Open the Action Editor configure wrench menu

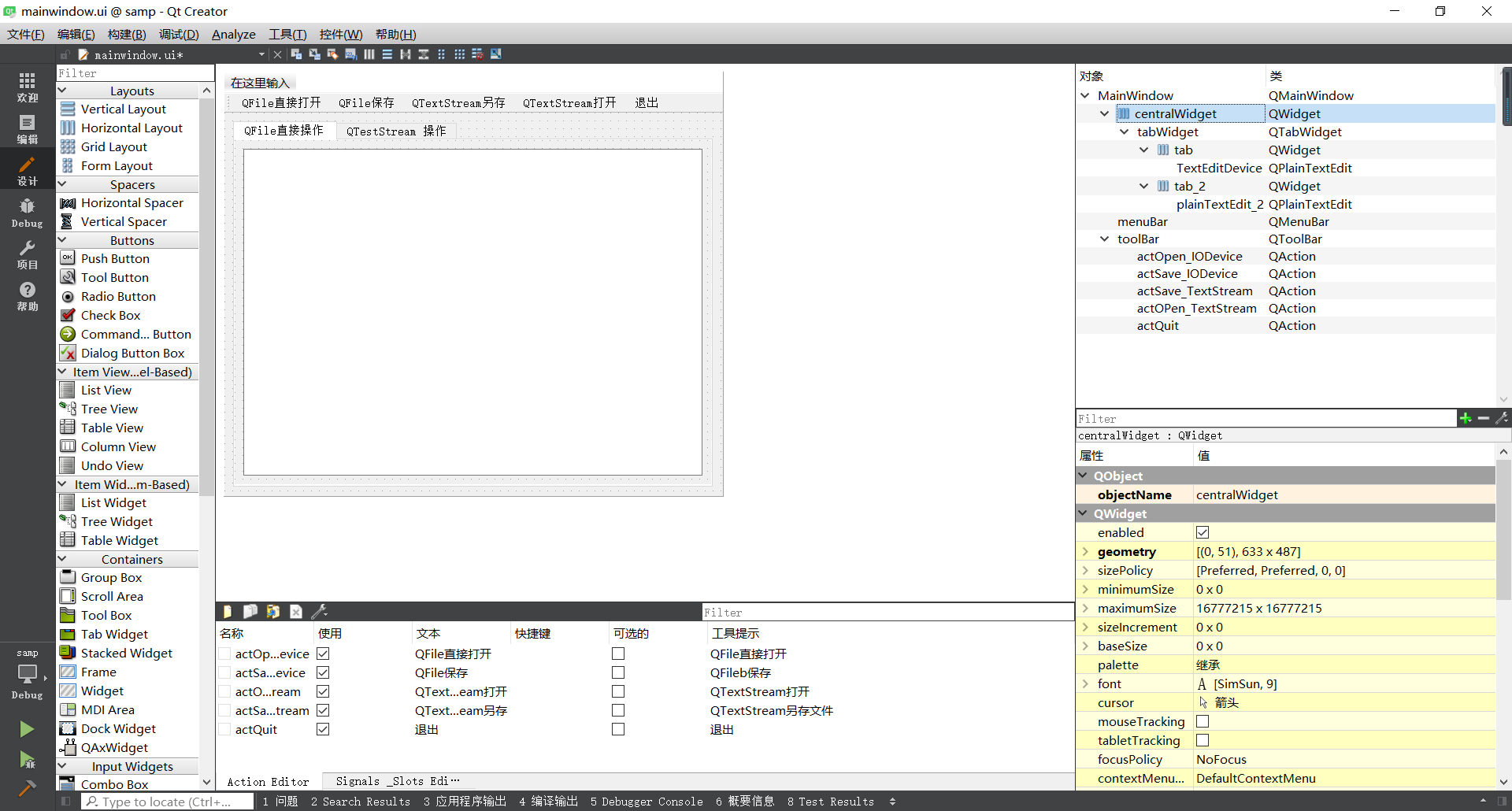coord(319,612)
